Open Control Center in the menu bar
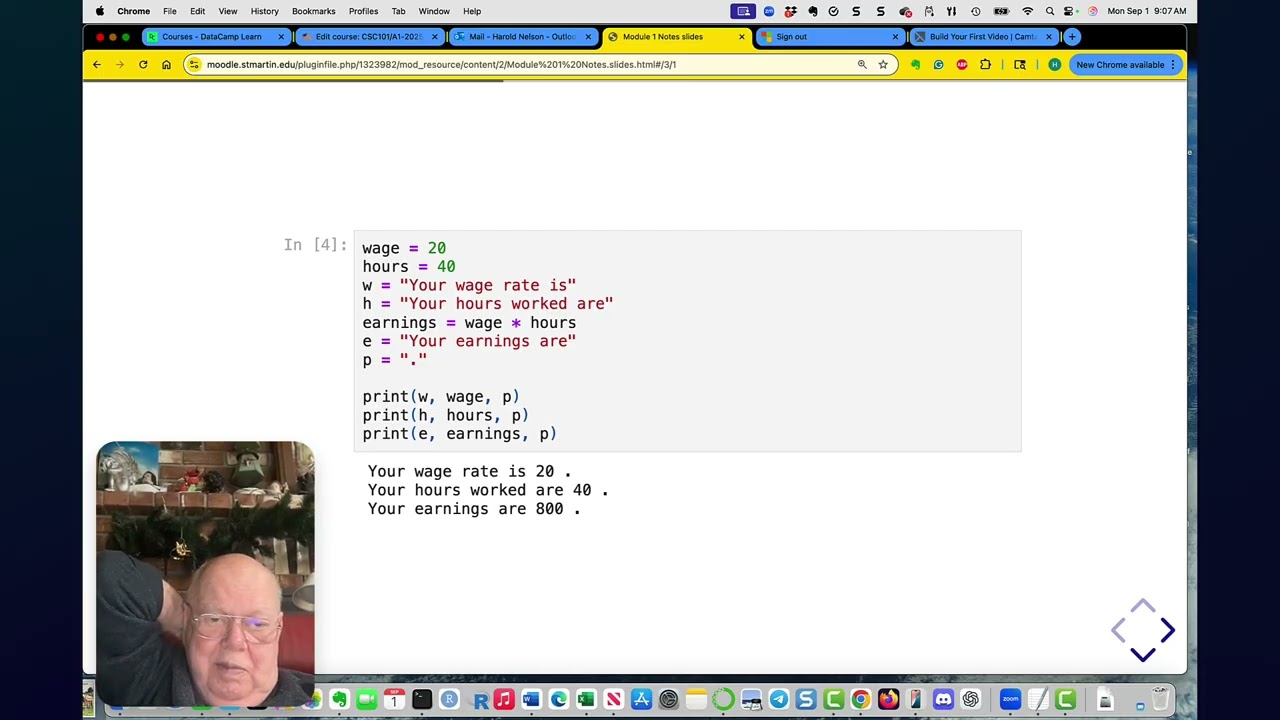The height and width of the screenshot is (720, 1280). (1068, 11)
